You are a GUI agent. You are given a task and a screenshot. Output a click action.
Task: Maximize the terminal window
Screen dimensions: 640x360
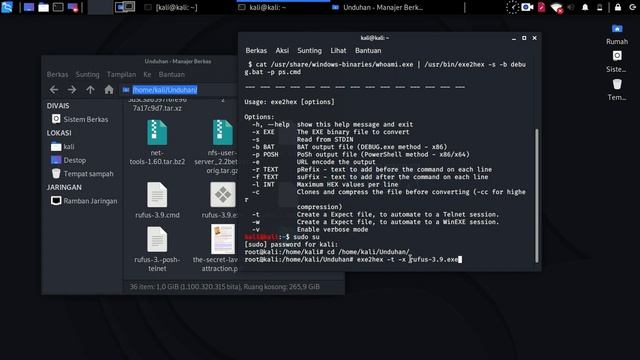click(524, 38)
